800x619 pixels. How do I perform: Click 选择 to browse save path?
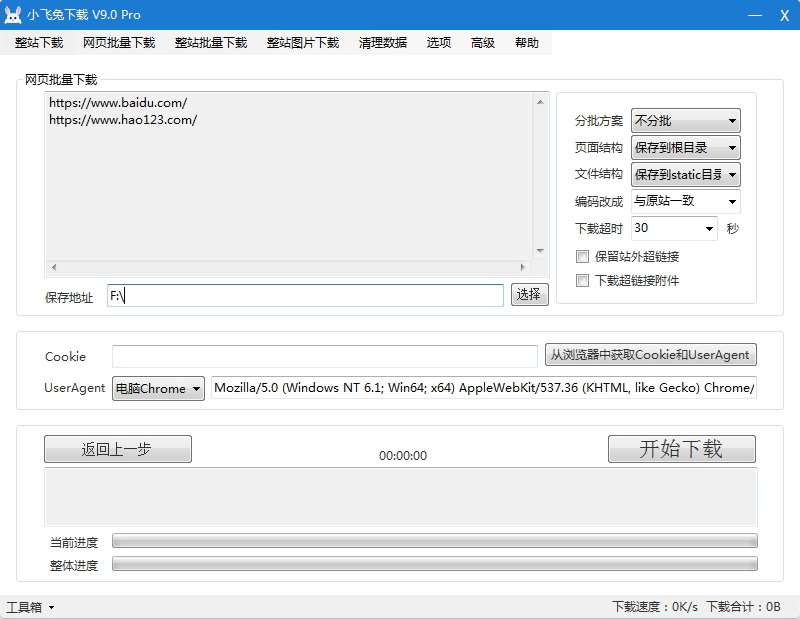[x=530, y=294]
